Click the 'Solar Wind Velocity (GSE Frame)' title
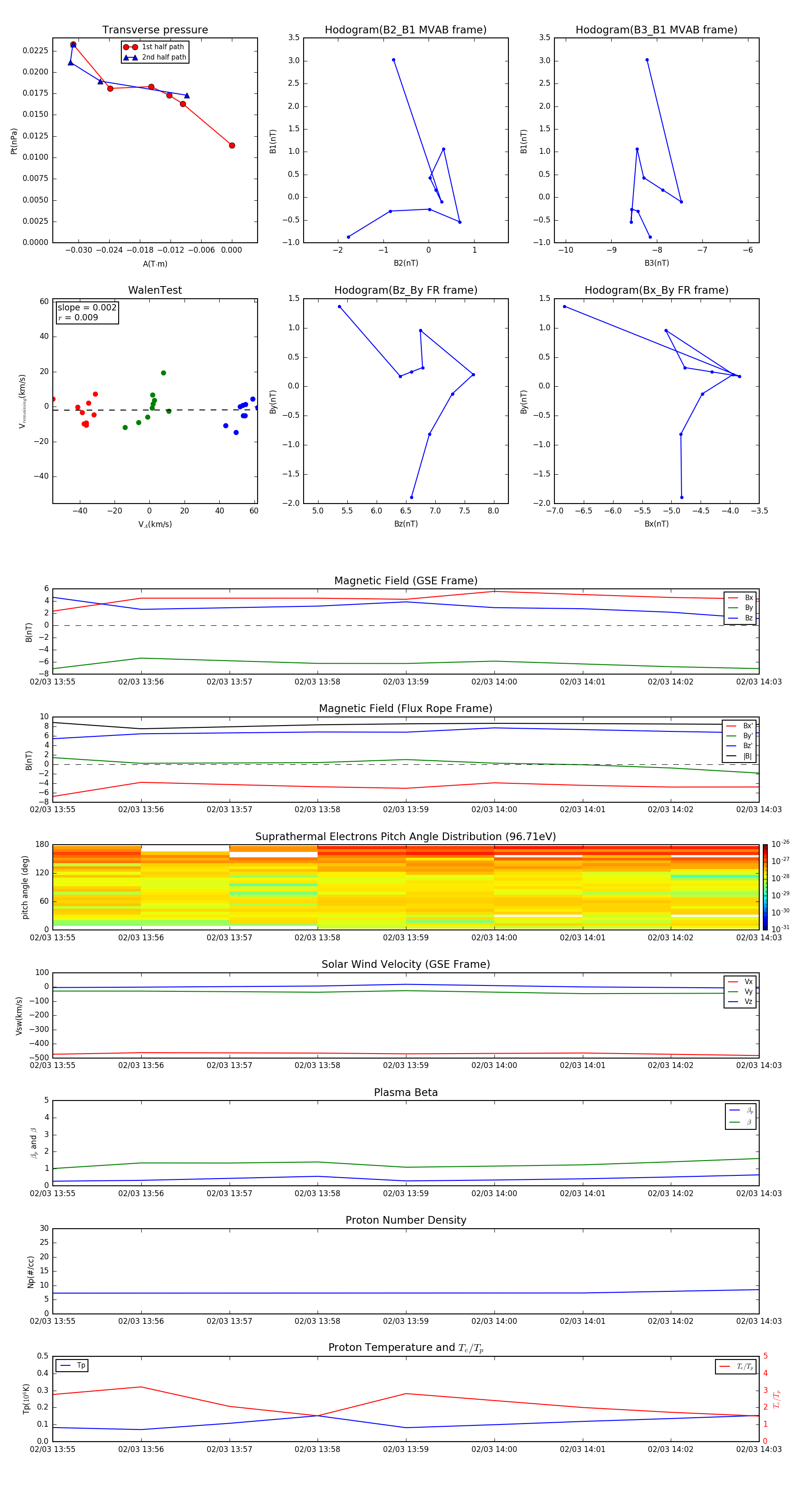This screenshot has height=1489, width=812. pos(406,964)
